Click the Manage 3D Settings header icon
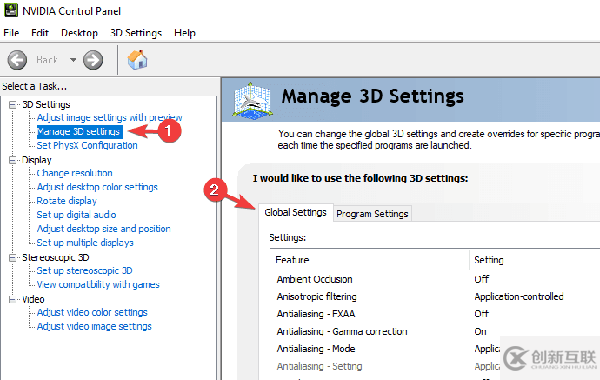The height and width of the screenshot is (380, 600). (253, 101)
